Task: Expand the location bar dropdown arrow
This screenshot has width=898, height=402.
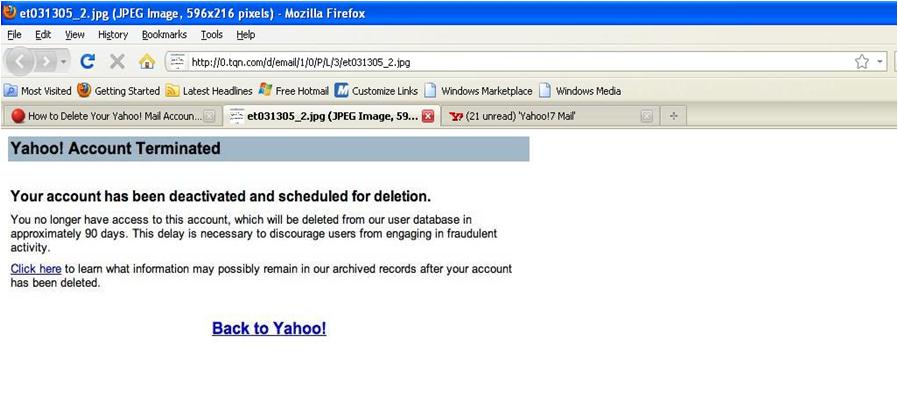Action: coord(881,62)
